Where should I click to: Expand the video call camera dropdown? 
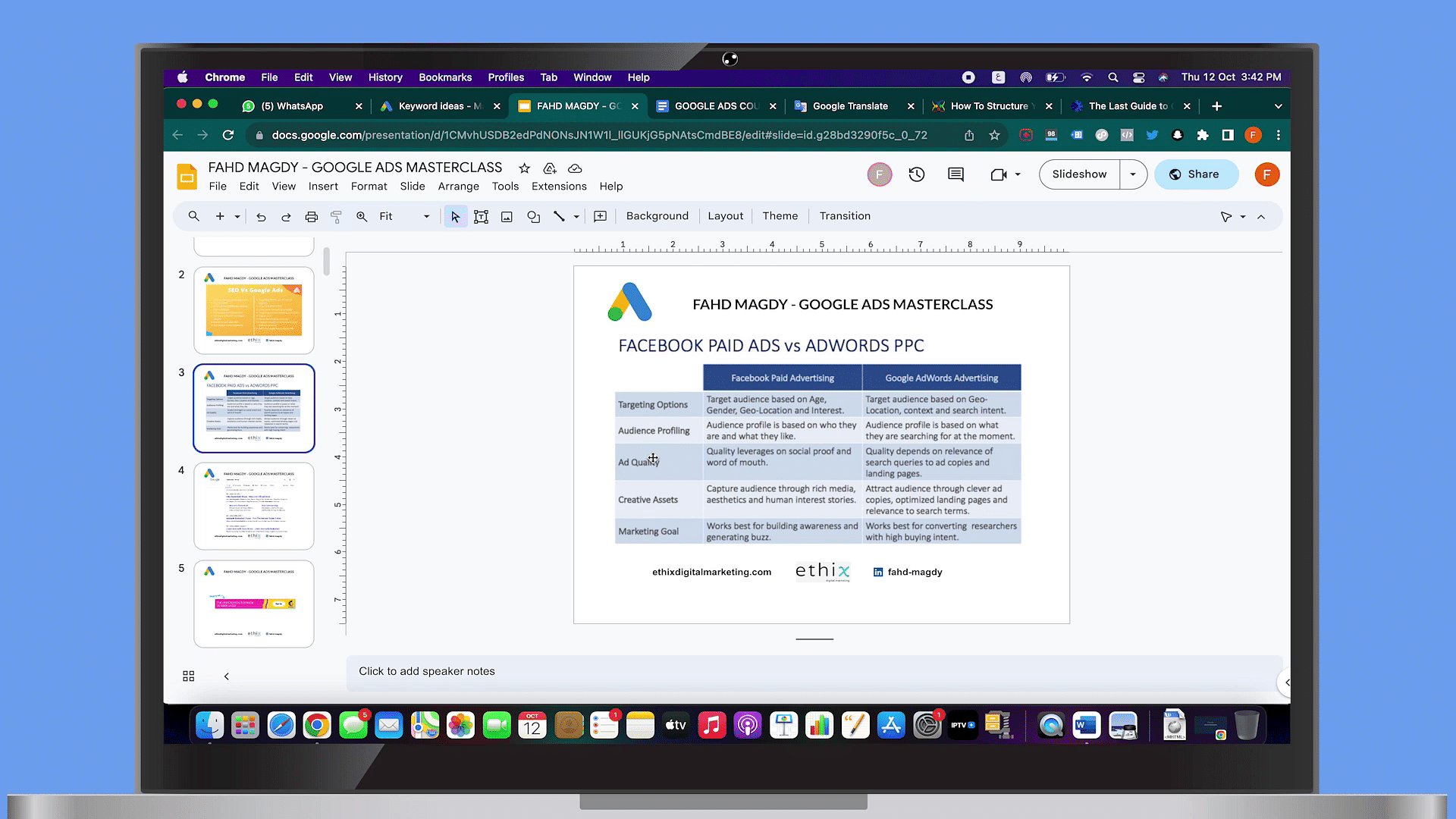(1018, 174)
